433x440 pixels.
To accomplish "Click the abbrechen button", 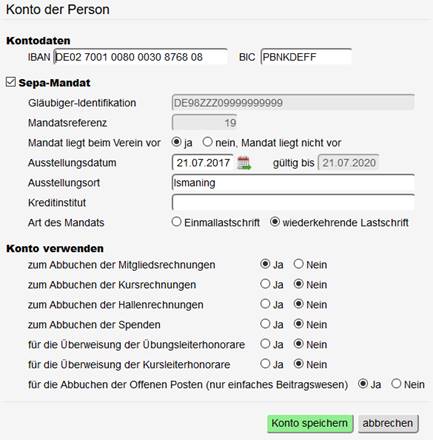I will pyautogui.click(x=388, y=423).
